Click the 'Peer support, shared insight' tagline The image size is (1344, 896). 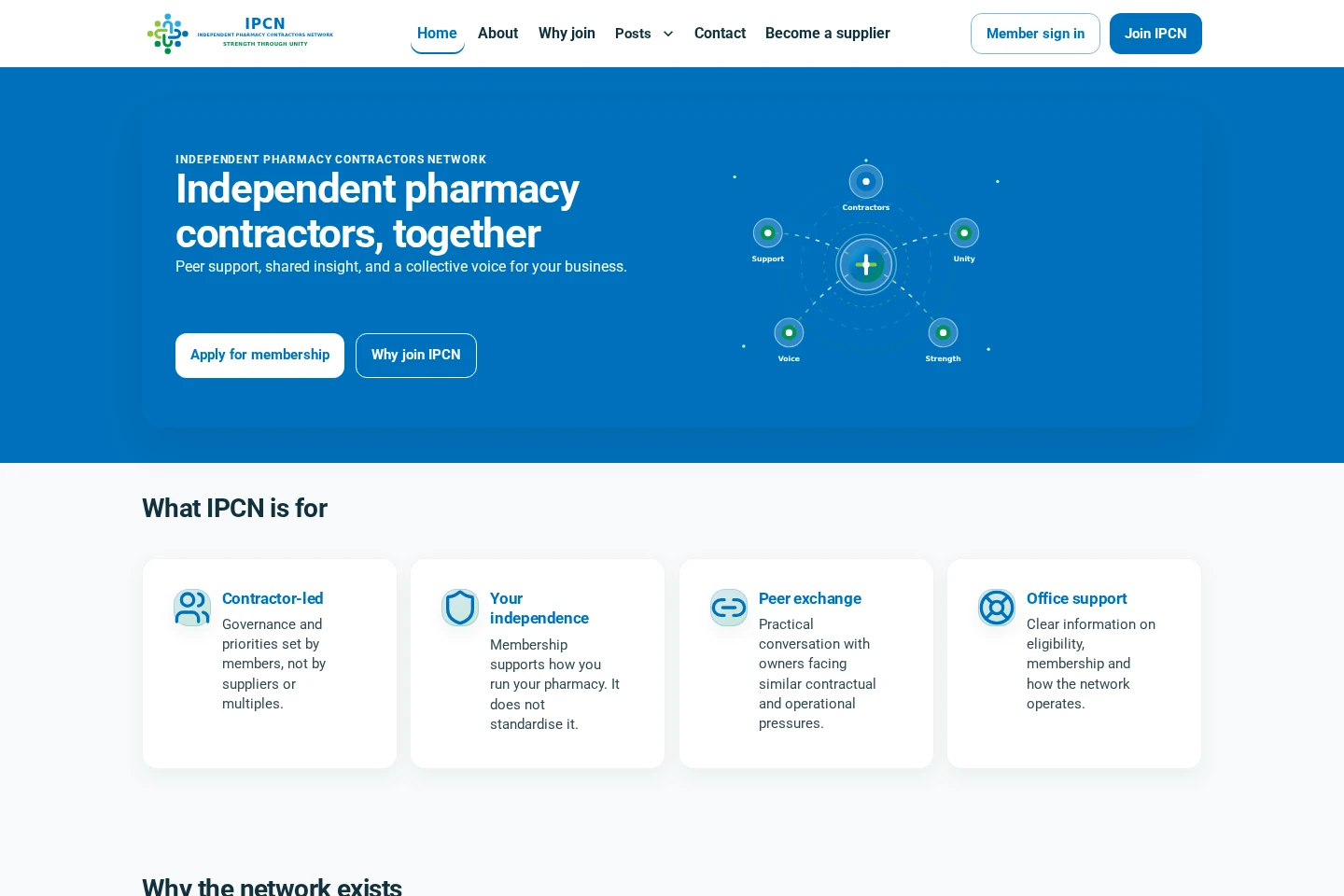401,267
